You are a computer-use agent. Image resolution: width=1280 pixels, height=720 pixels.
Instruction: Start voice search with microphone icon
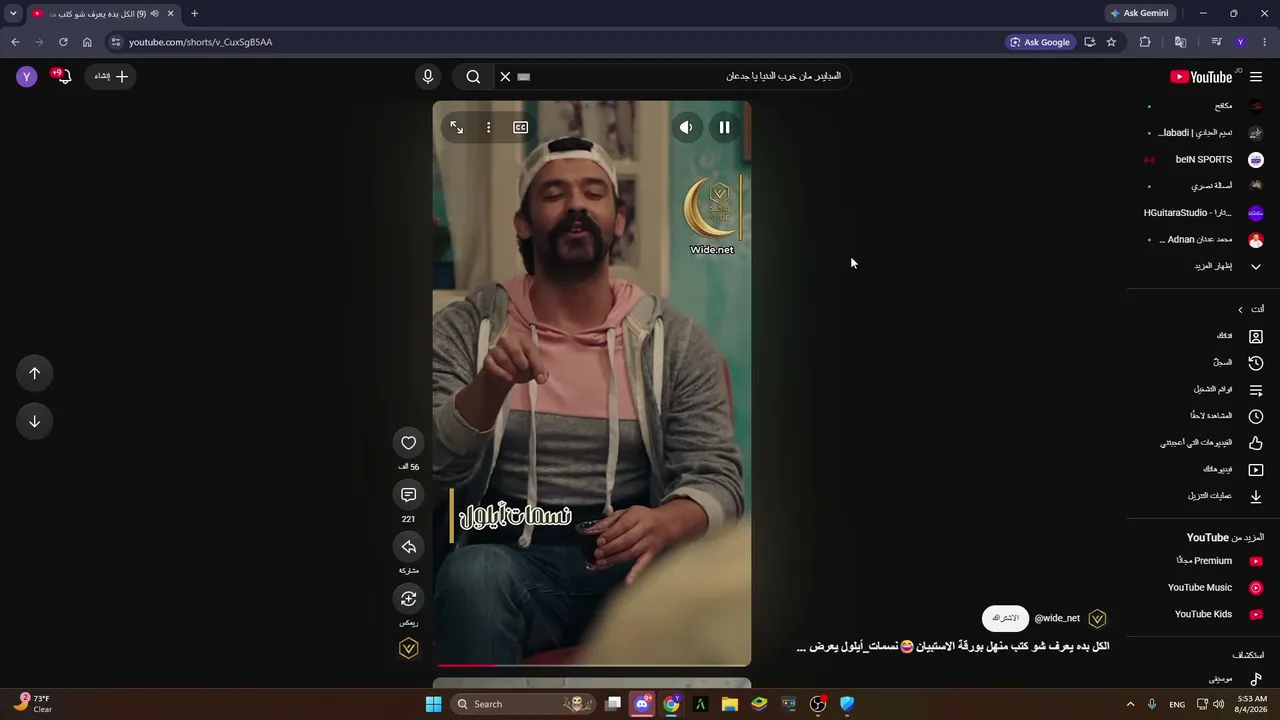point(428,76)
